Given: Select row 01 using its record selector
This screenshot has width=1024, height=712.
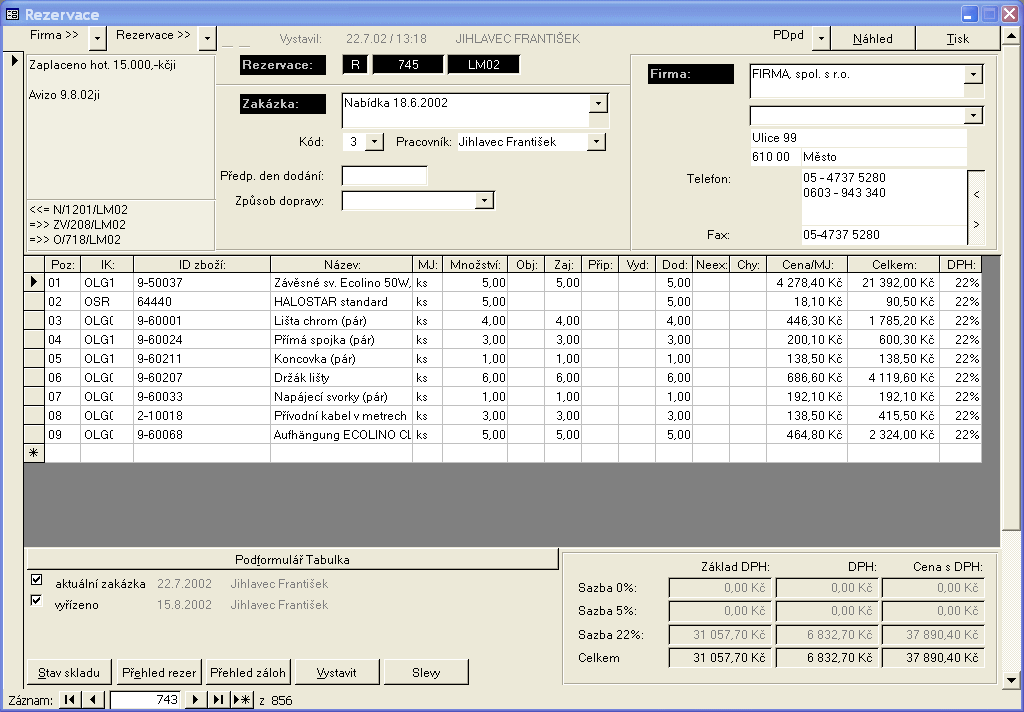Looking at the screenshot, I should (34, 283).
